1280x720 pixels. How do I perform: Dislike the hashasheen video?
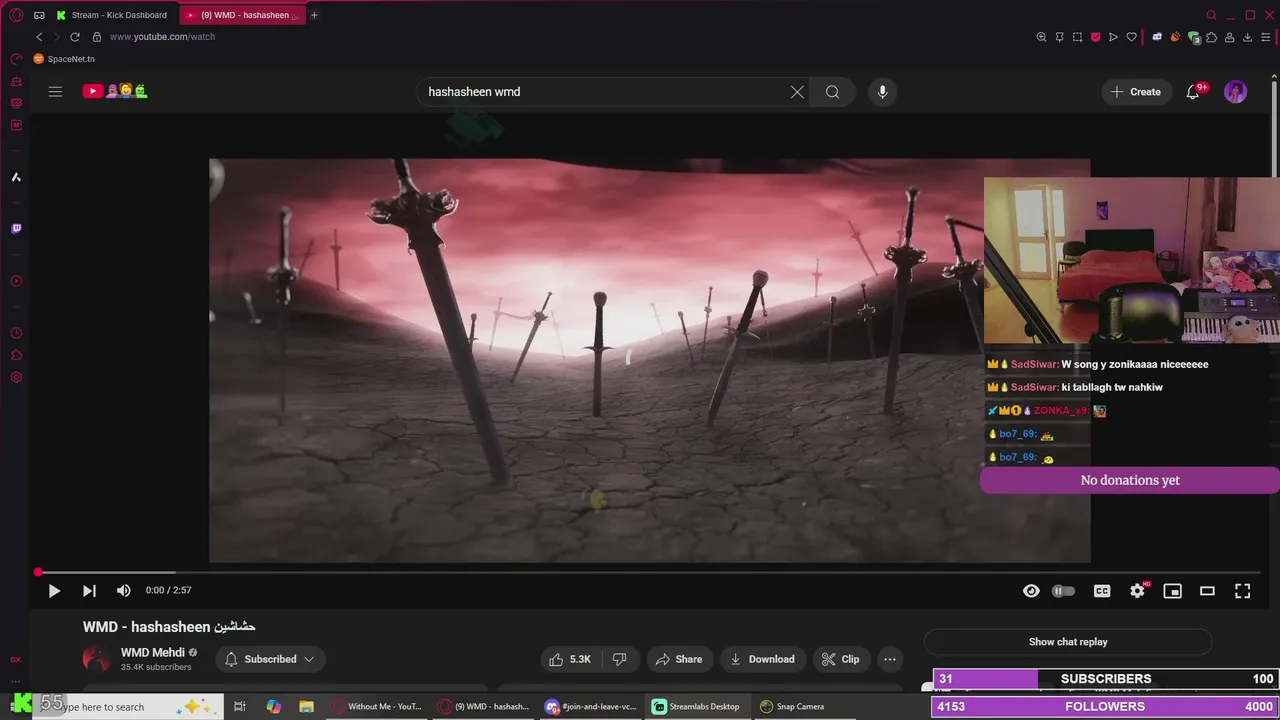619,659
